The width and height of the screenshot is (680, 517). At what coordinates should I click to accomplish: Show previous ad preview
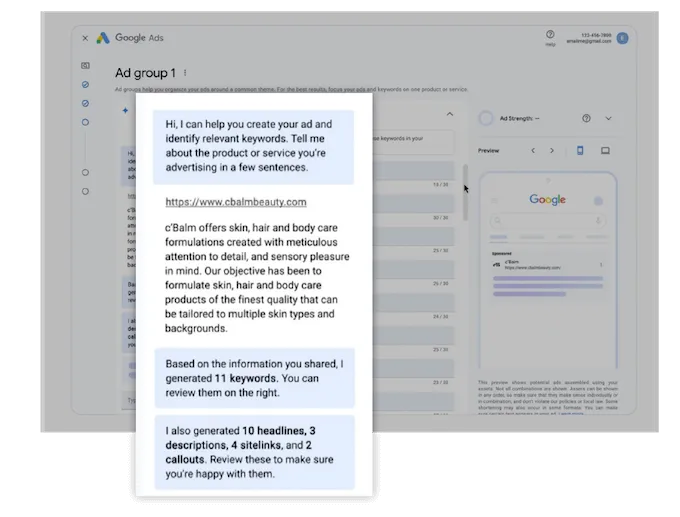click(533, 151)
